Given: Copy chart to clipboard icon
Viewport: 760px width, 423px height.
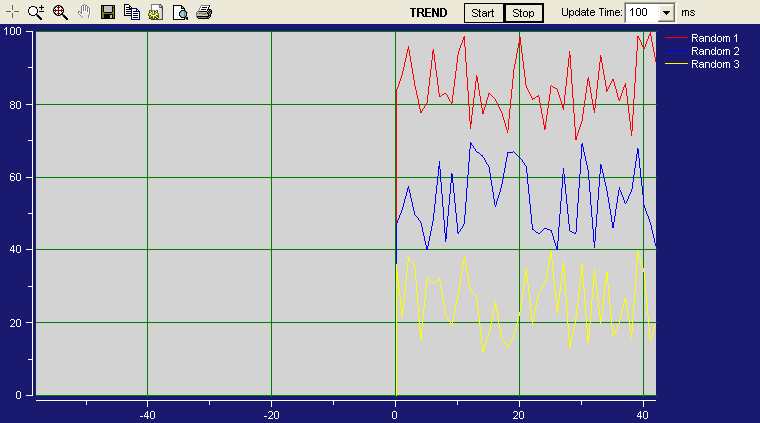Looking at the screenshot, I should tap(132, 13).
